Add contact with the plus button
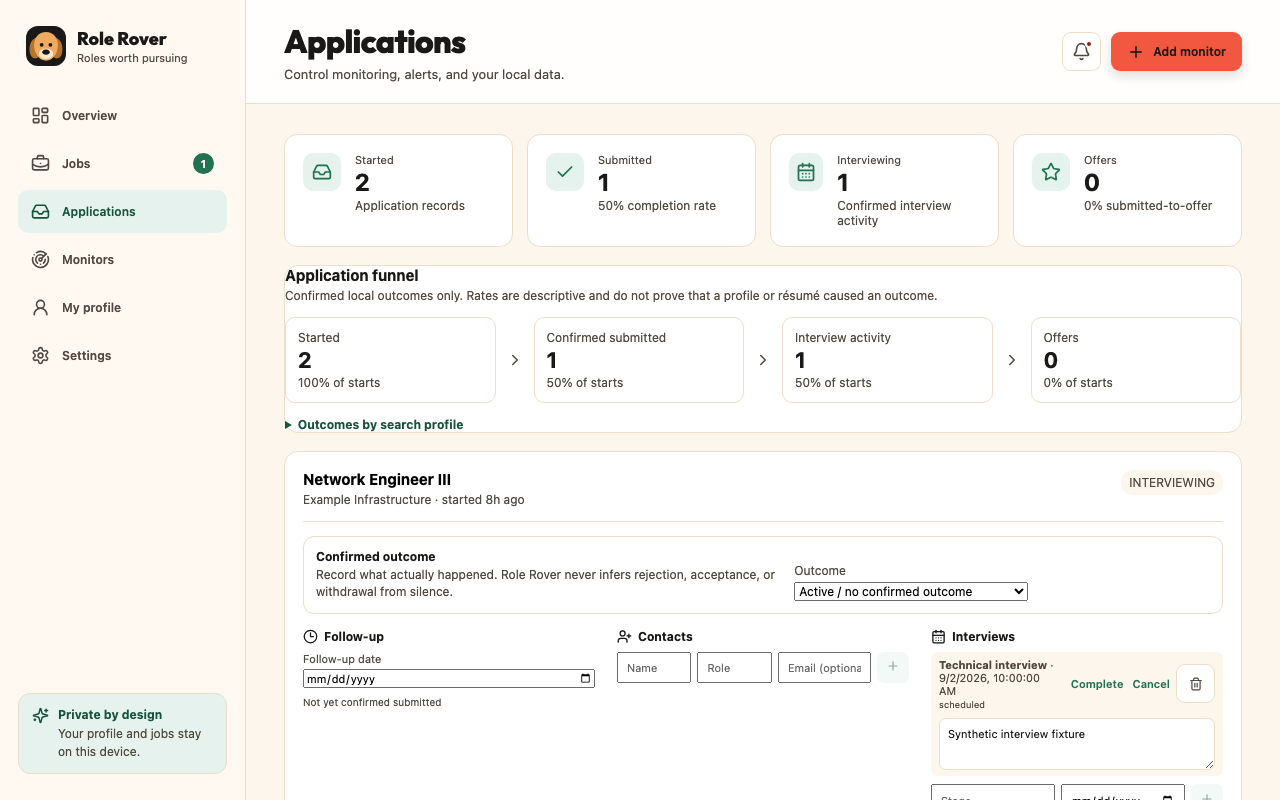The image size is (1280, 800). point(893,667)
